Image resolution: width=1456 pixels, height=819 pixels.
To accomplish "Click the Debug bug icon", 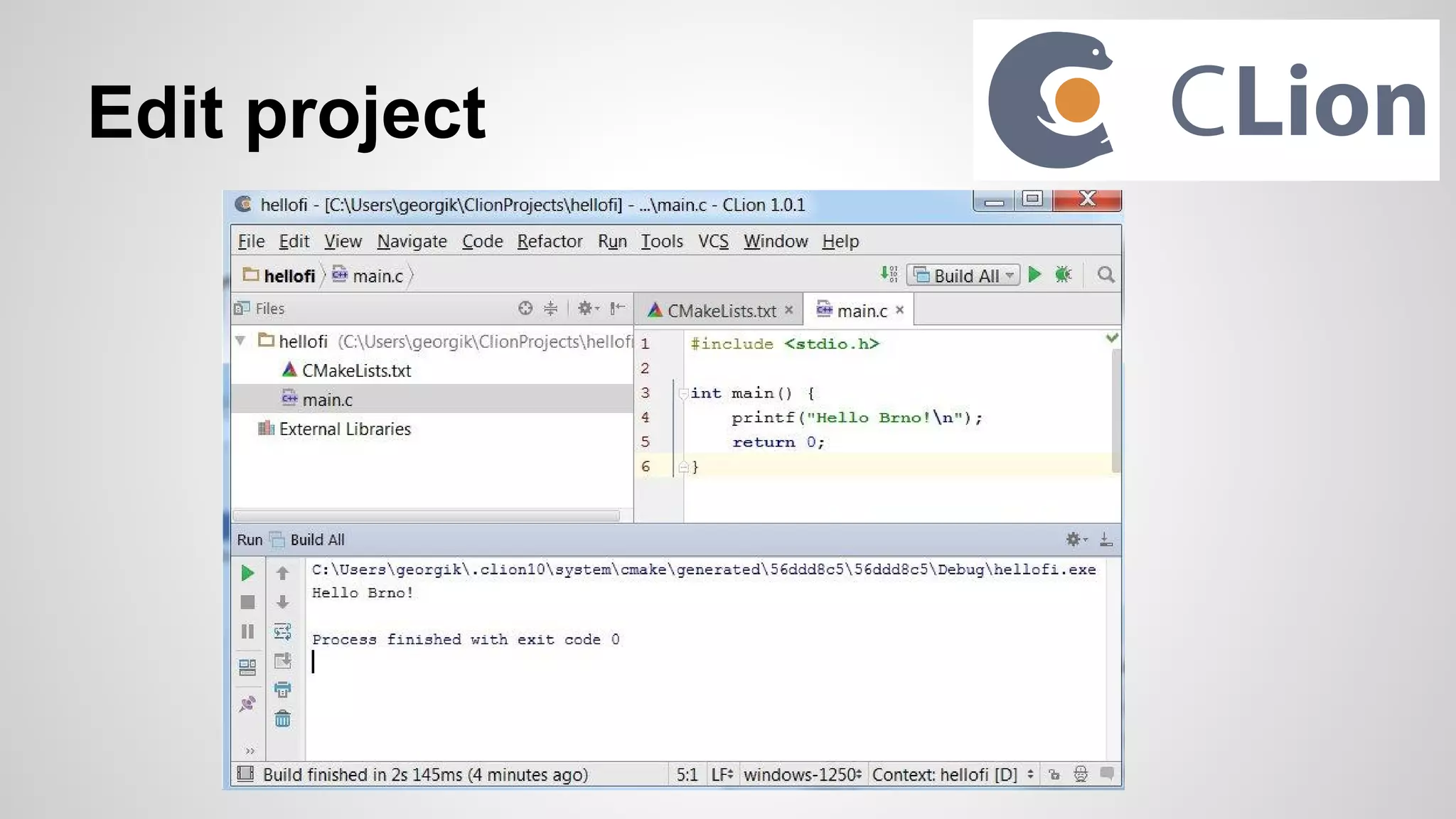I will 1063,274.
